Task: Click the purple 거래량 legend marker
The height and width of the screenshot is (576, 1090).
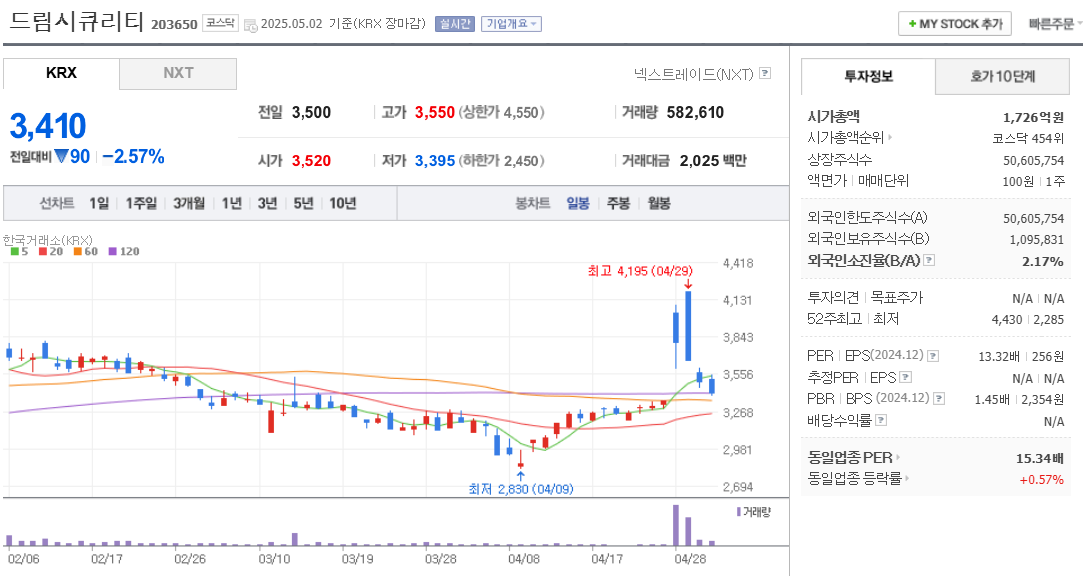Action: pyautogui.click(x=737, y=512)
